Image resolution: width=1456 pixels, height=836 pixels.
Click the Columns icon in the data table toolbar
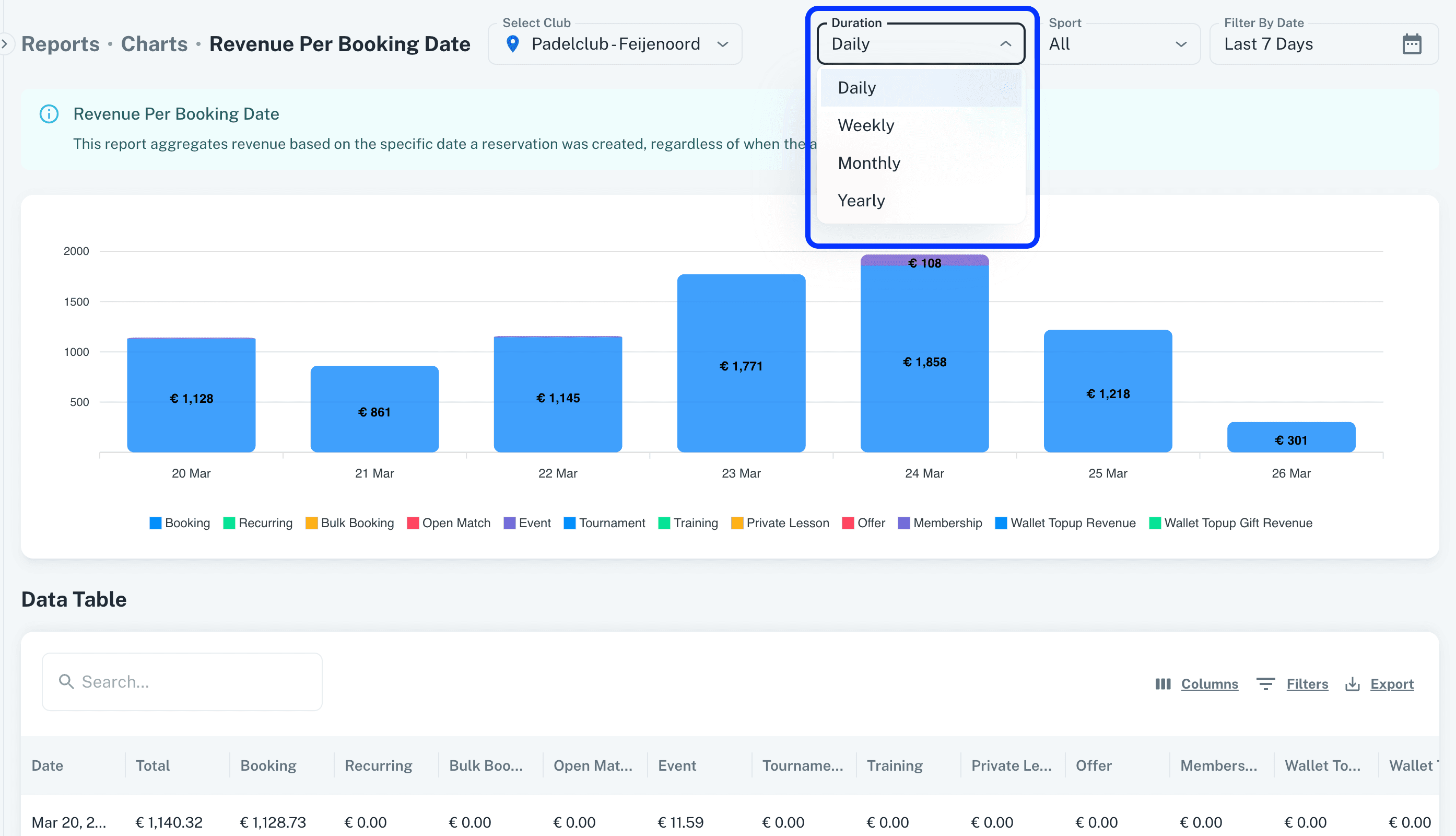[x=1163, y=684]
